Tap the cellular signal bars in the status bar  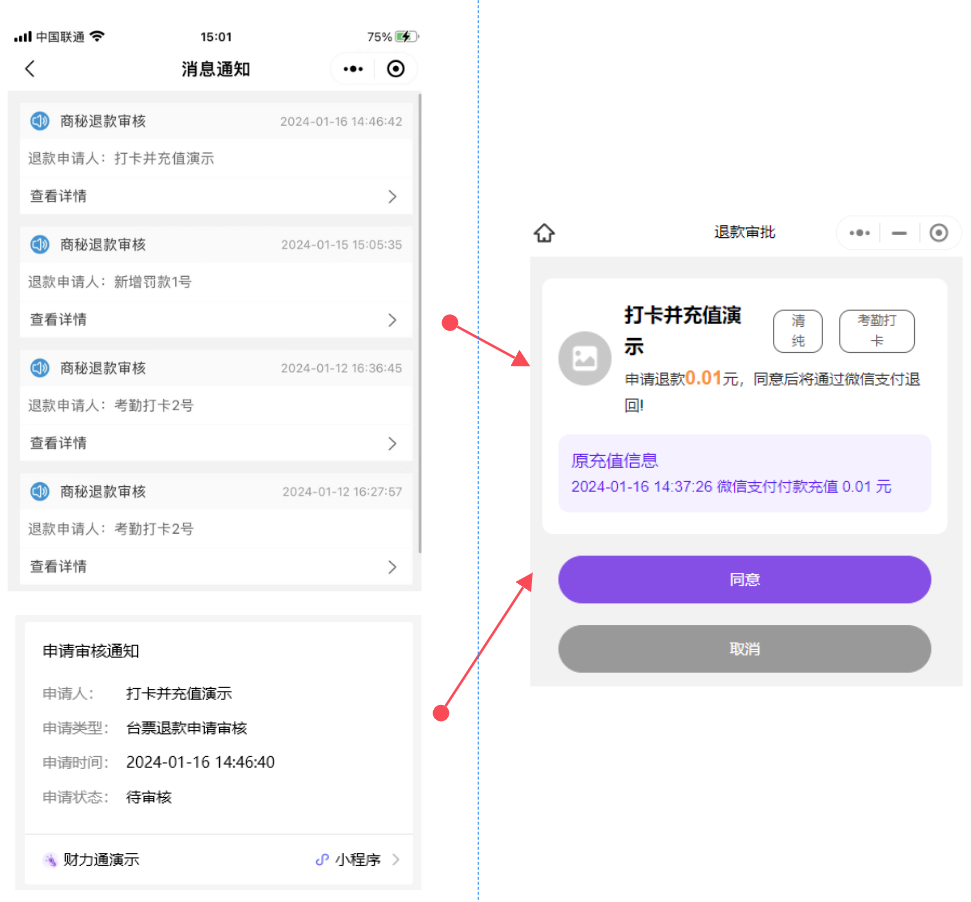pyautogui.click(x=23, y=37)
